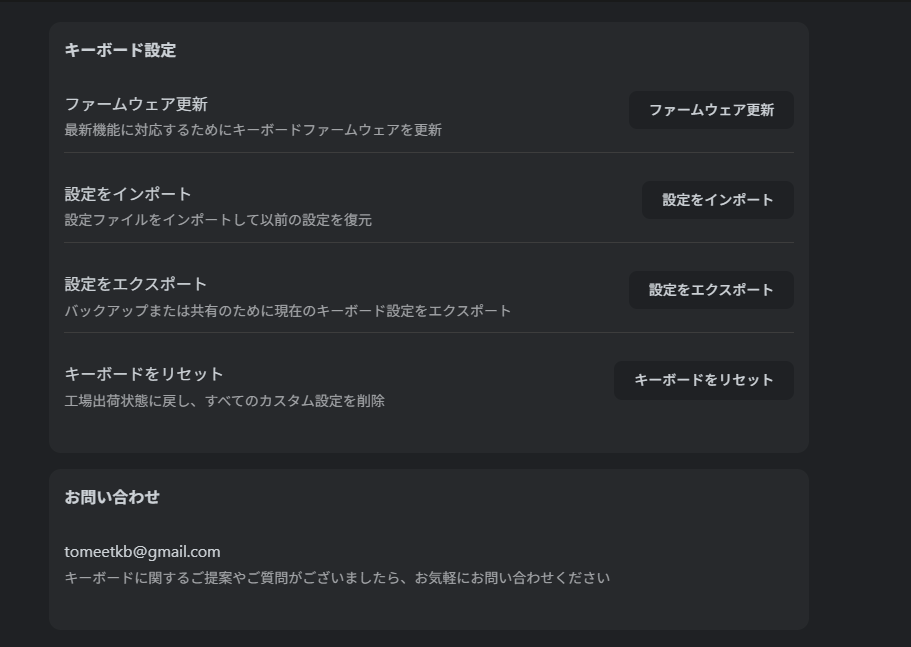This screenshot has height=647, width=911.
Task: Select the 設定をエクスポート row title text
Action: 136,284
